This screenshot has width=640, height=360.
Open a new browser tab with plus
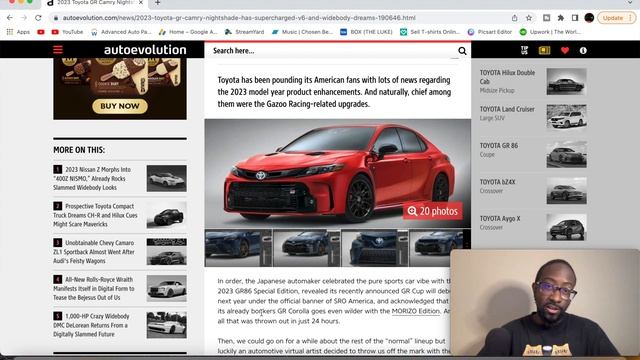pos(158,3)
